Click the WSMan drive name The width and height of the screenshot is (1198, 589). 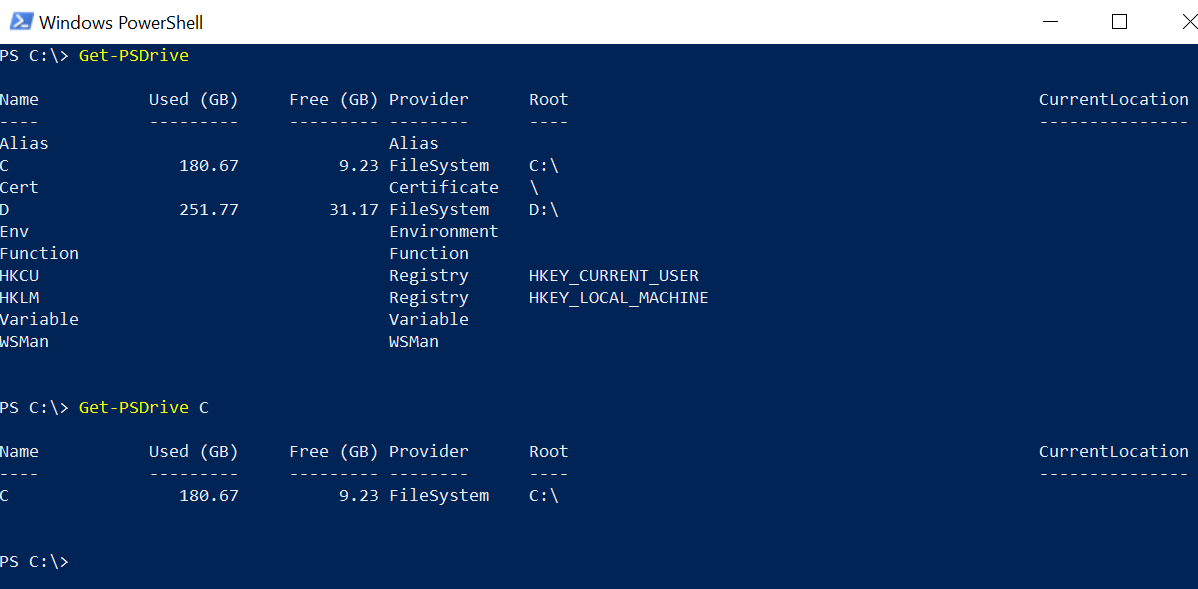click(24, 341)
